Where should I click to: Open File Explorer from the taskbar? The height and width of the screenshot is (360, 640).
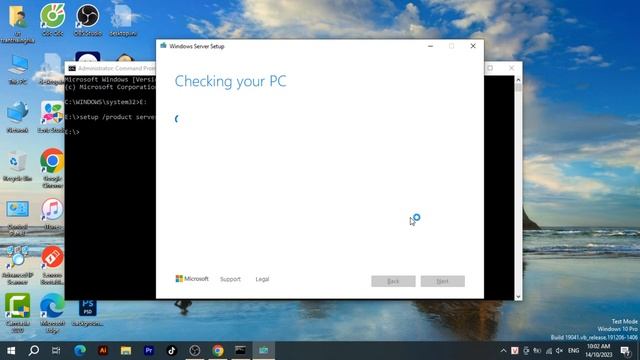(x=126, y=351)
